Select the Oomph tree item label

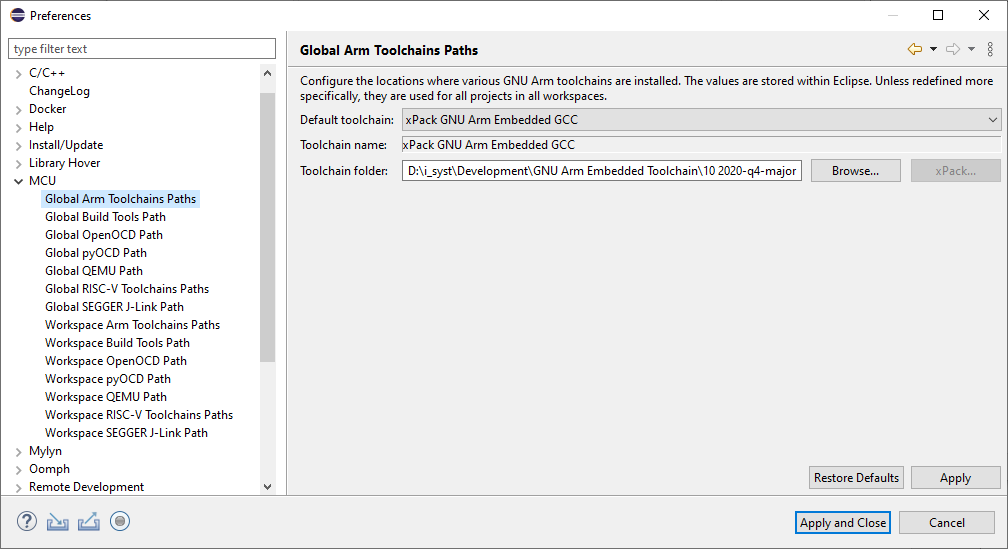(x=49, y=469)
